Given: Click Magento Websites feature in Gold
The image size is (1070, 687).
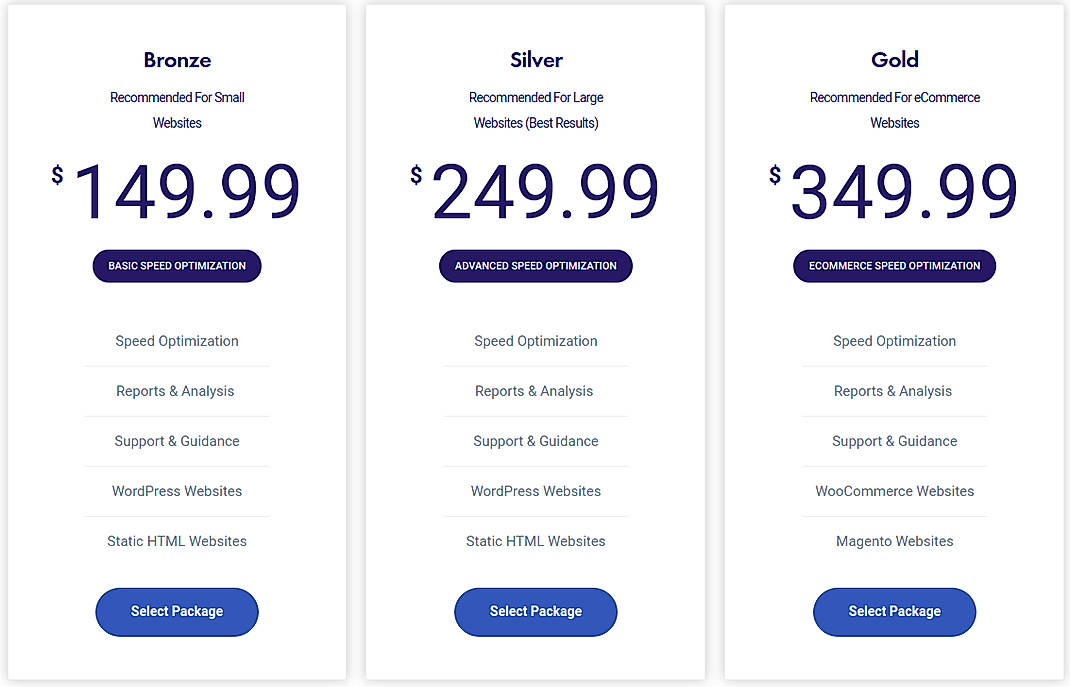Looking at the screenshot, I should pos(895,541).
